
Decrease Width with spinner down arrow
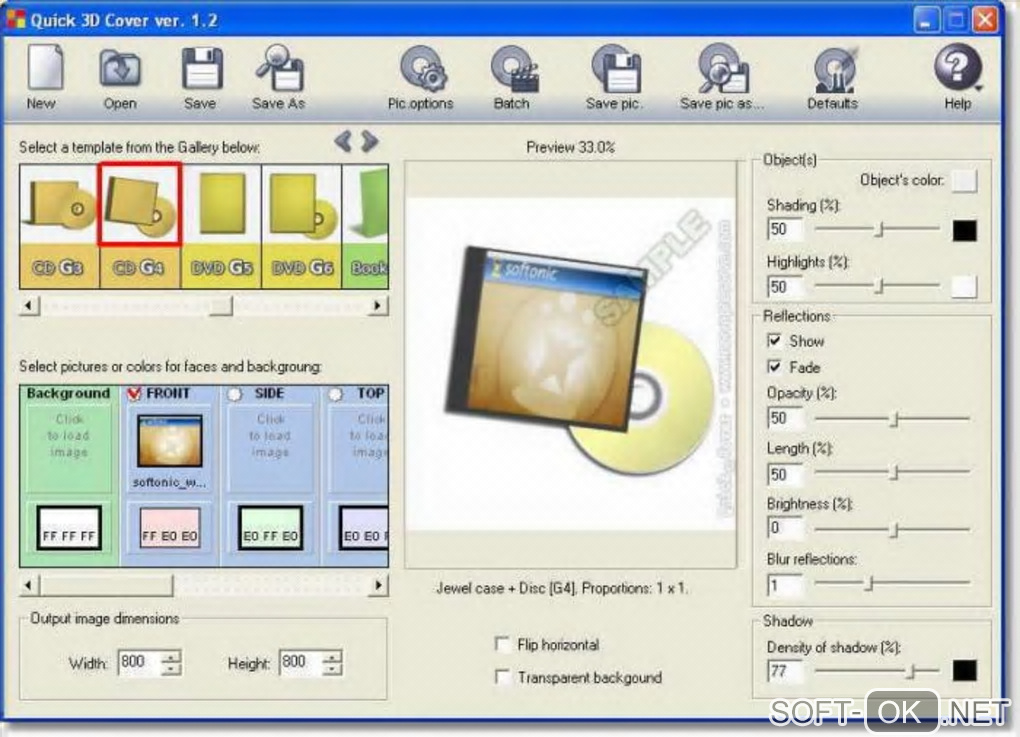click(170, 670)
